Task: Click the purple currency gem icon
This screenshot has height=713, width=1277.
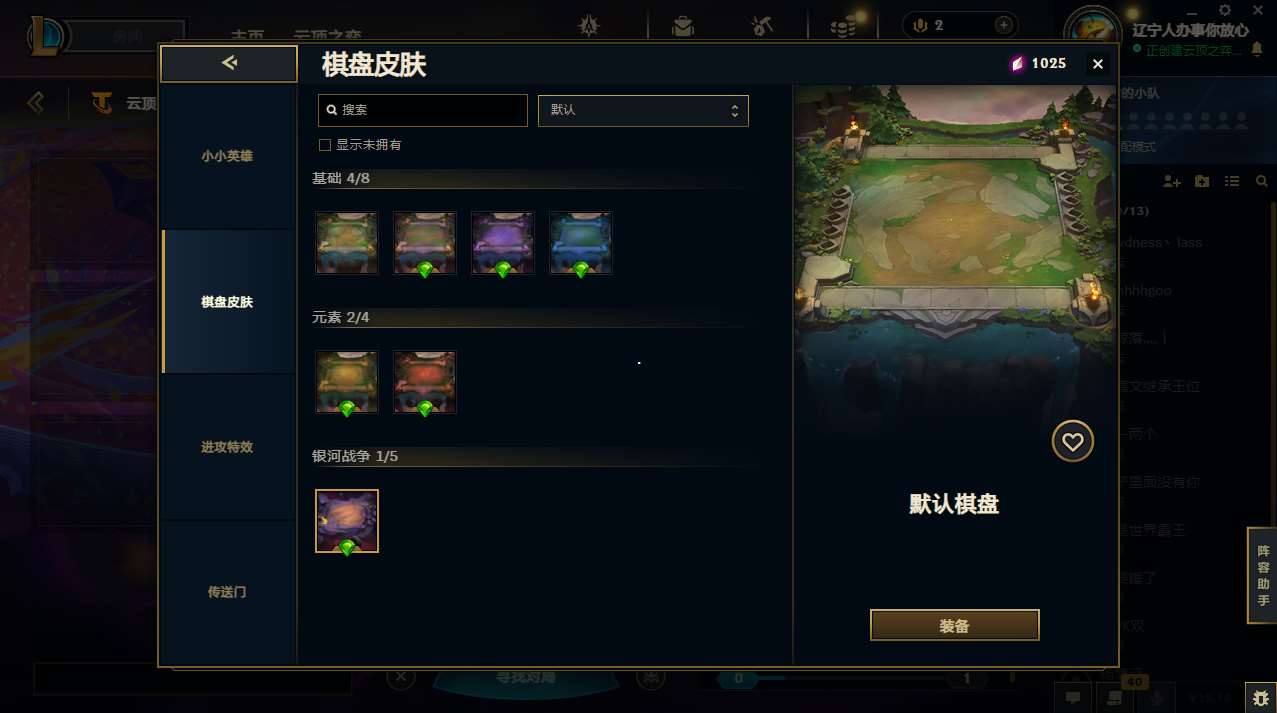Action: 1017,64
